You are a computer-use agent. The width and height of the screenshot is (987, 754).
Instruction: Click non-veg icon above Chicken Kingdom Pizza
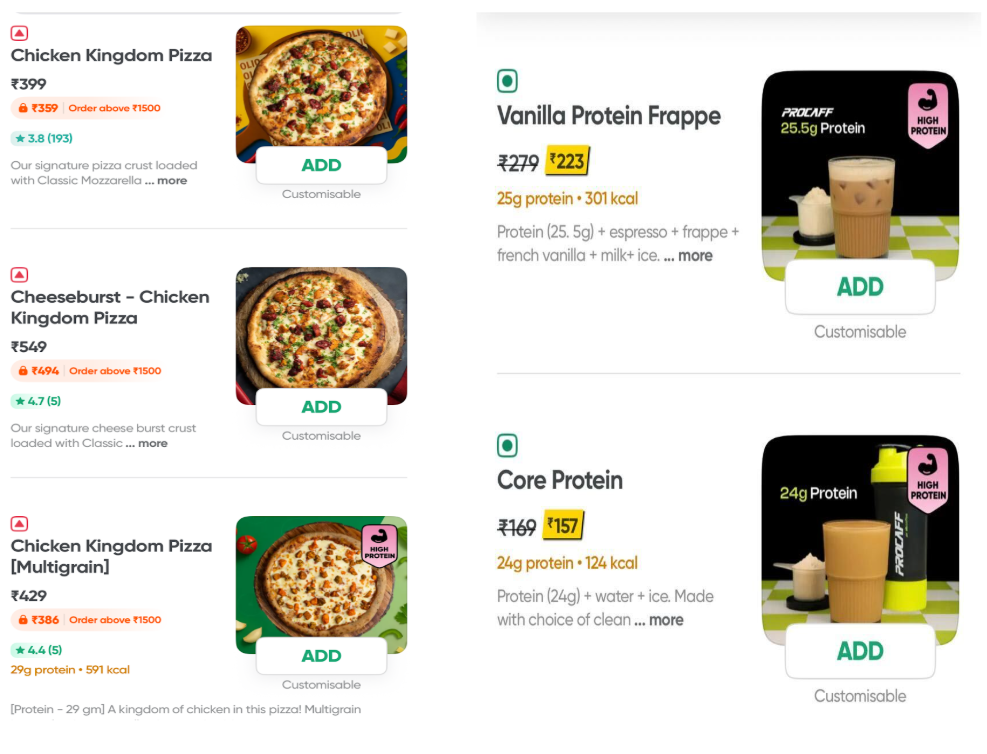19,33
